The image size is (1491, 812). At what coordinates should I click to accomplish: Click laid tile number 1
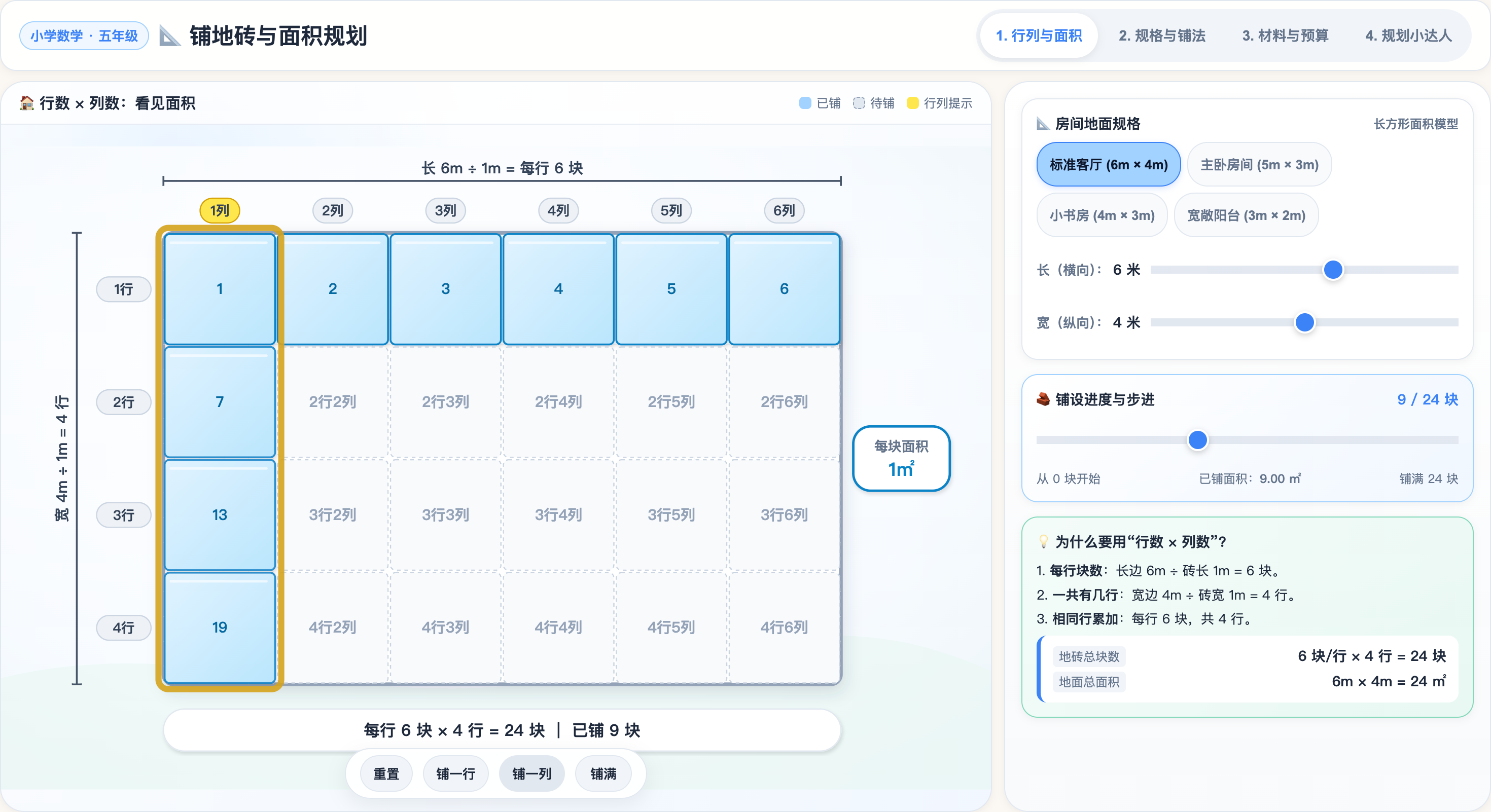coord(220,289)
